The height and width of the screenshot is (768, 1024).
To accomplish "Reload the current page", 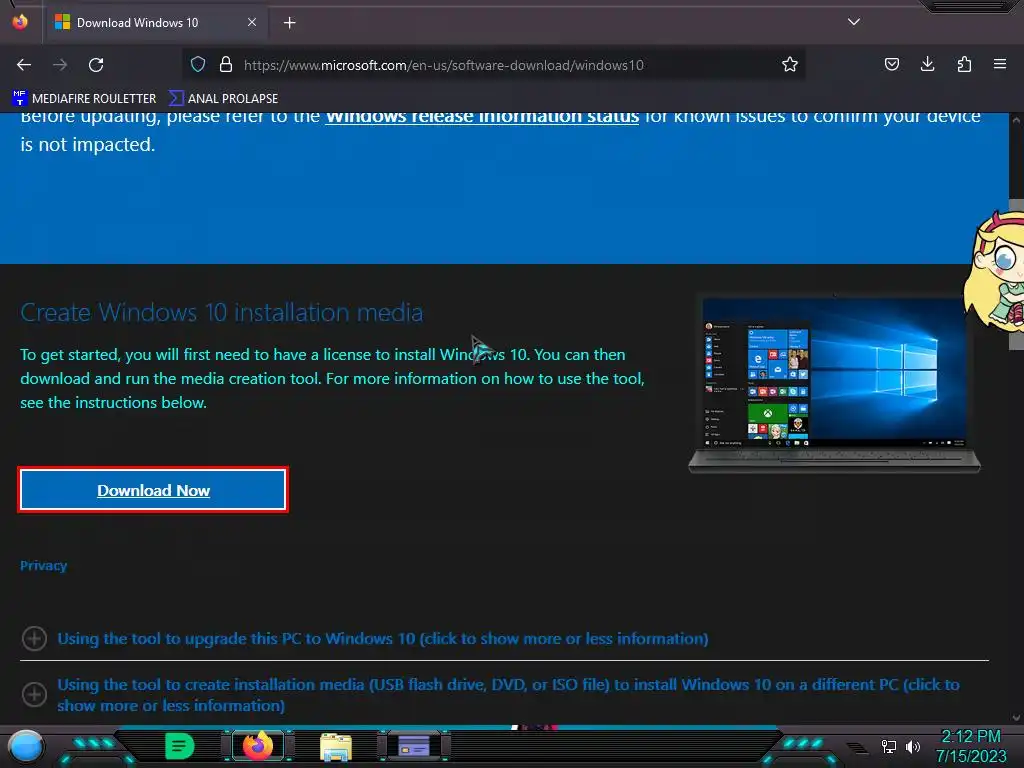I will (x=96, y=65).
